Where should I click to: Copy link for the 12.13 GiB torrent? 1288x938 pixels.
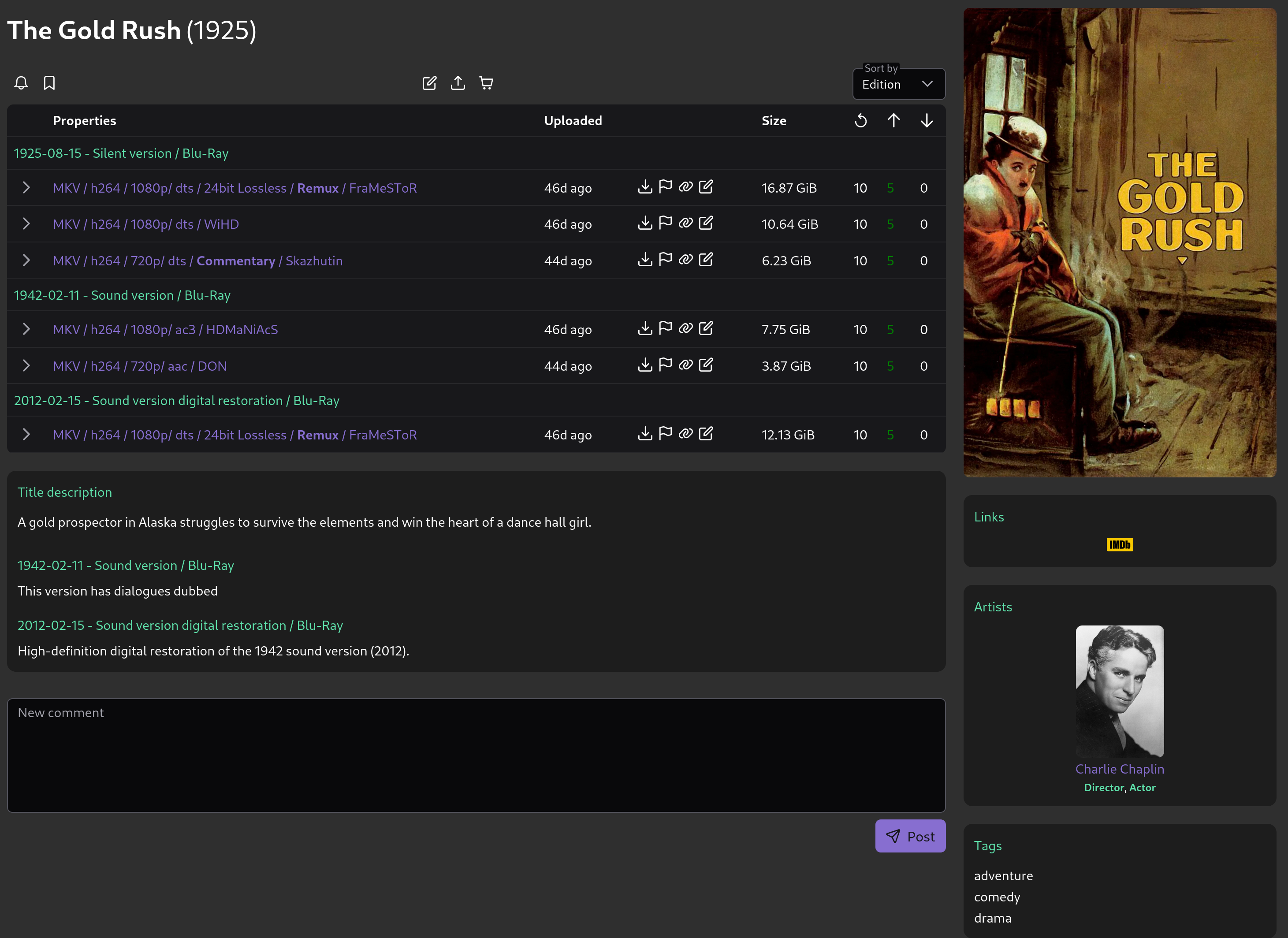pyautogui.click(x=686, y=434)
